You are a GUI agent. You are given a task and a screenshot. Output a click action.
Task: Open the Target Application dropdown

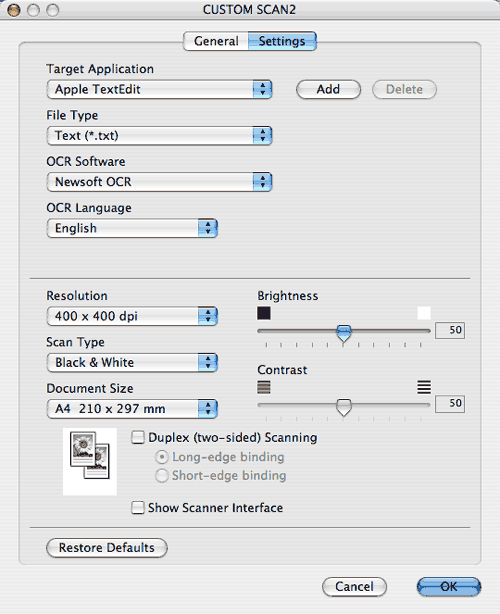point(159,89)
